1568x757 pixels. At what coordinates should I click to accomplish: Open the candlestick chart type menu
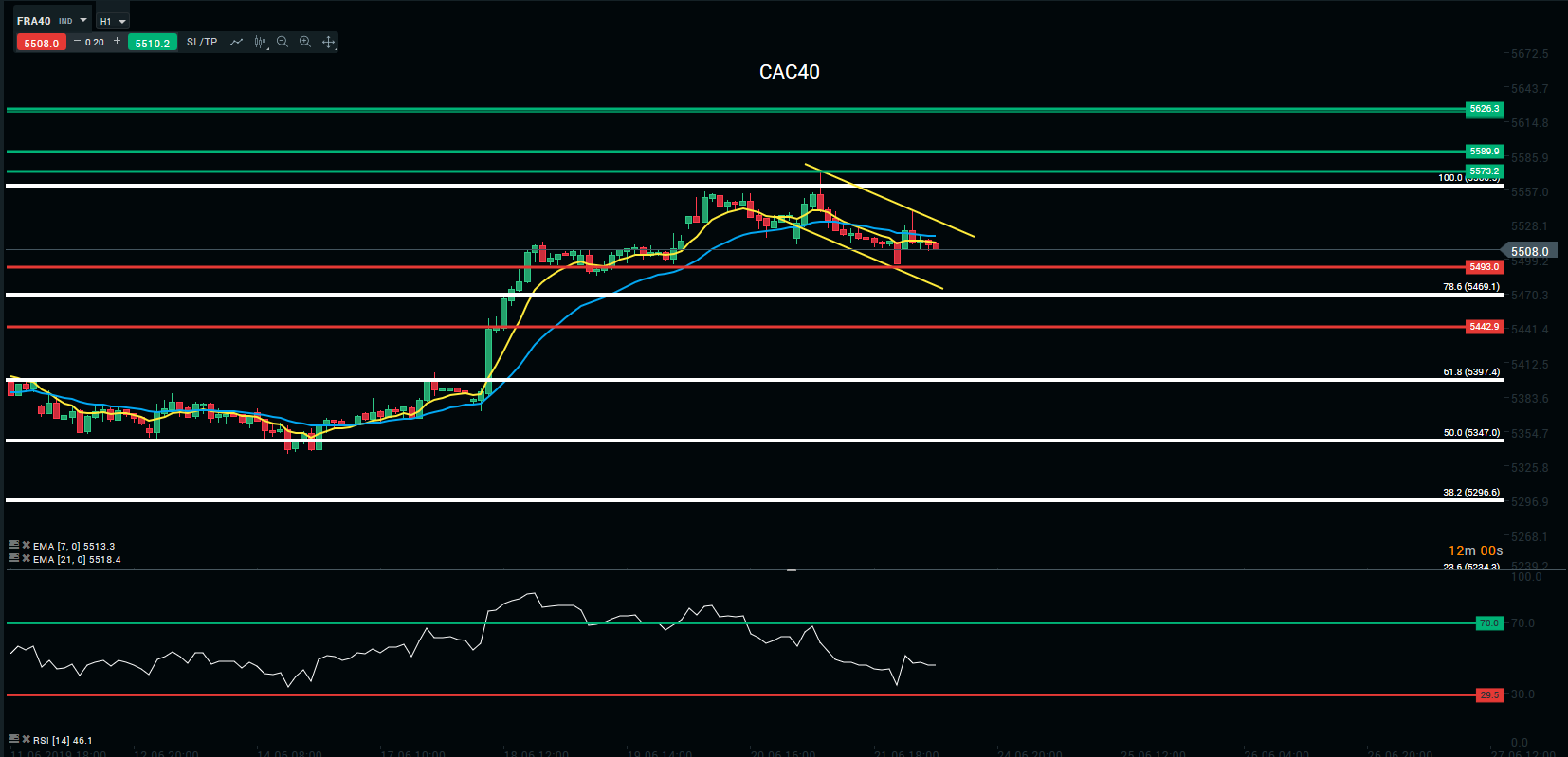(x=260, y=42)
